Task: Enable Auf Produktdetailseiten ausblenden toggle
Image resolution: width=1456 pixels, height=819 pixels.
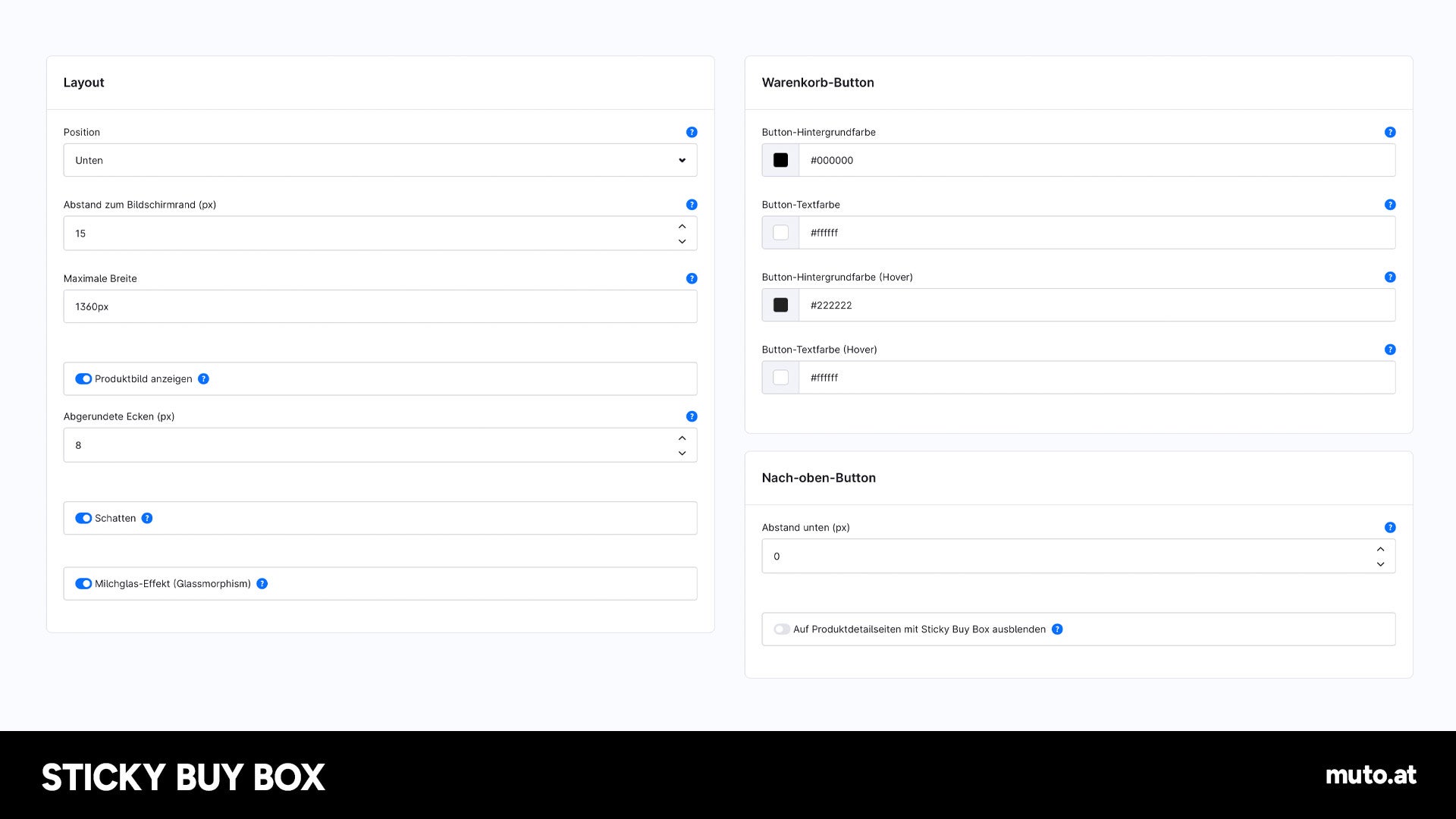Action: [x=782, y=629]
